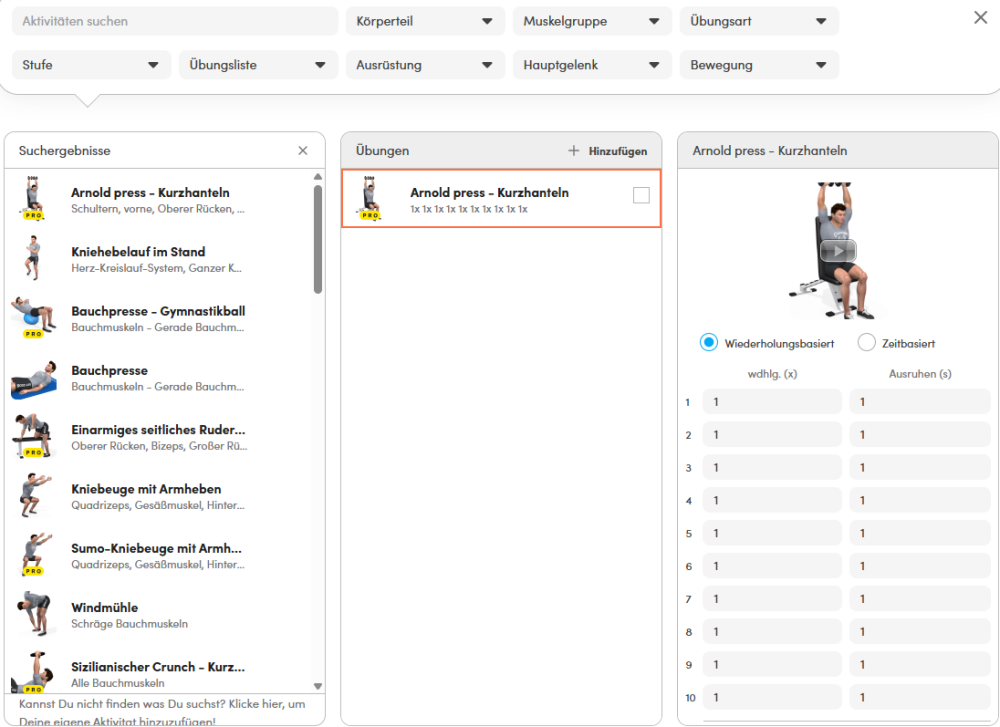Open the Muskelgruppe dropdown filter
The image size is (1000, 727).
point(592,21)
